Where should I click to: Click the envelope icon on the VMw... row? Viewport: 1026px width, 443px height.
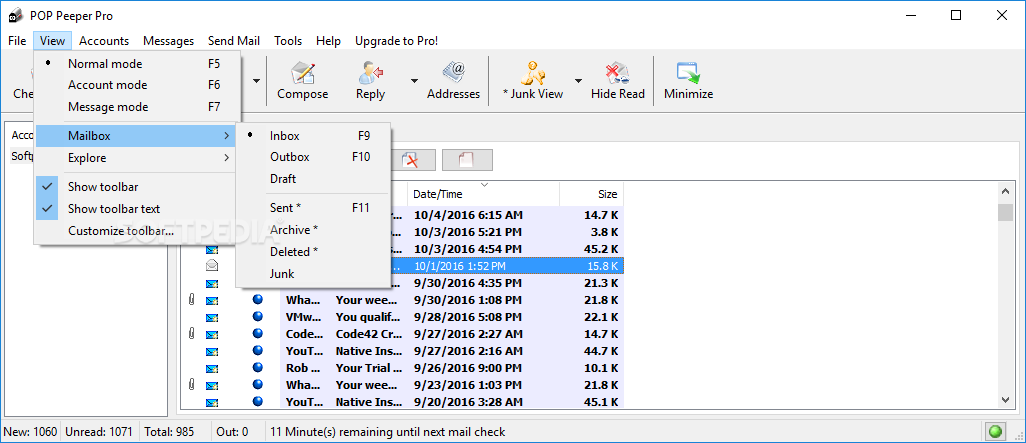click(x=211, y=317)
